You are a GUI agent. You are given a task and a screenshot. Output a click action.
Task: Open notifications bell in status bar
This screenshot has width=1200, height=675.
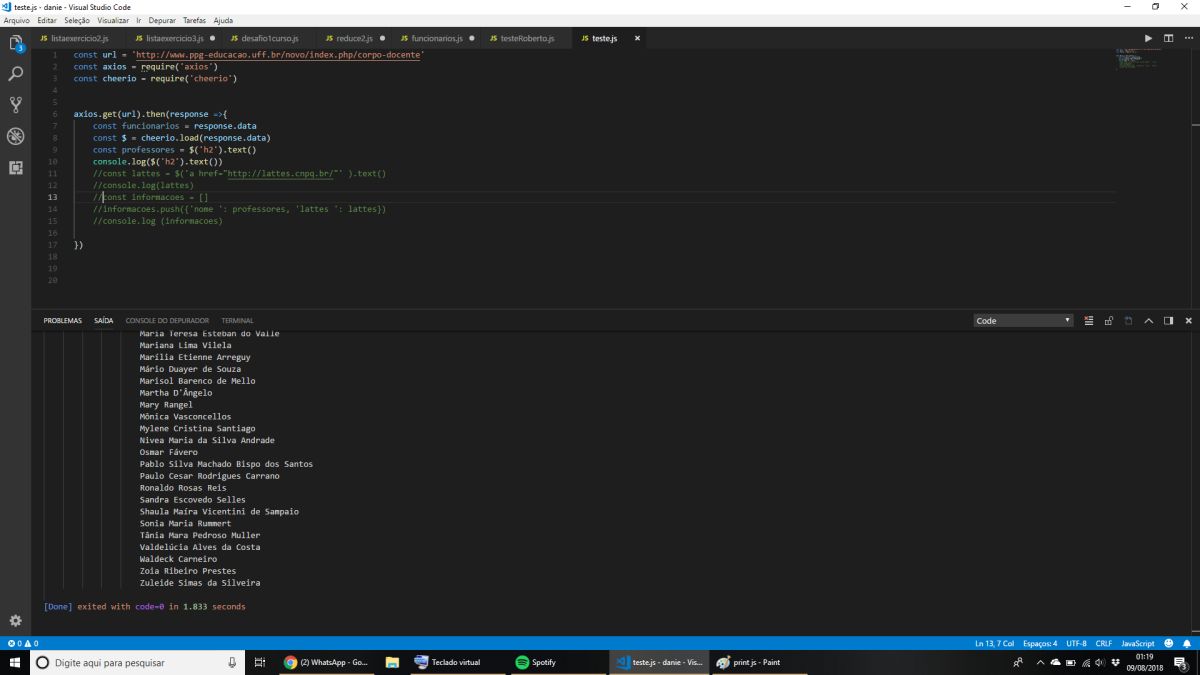[1187, 643]
